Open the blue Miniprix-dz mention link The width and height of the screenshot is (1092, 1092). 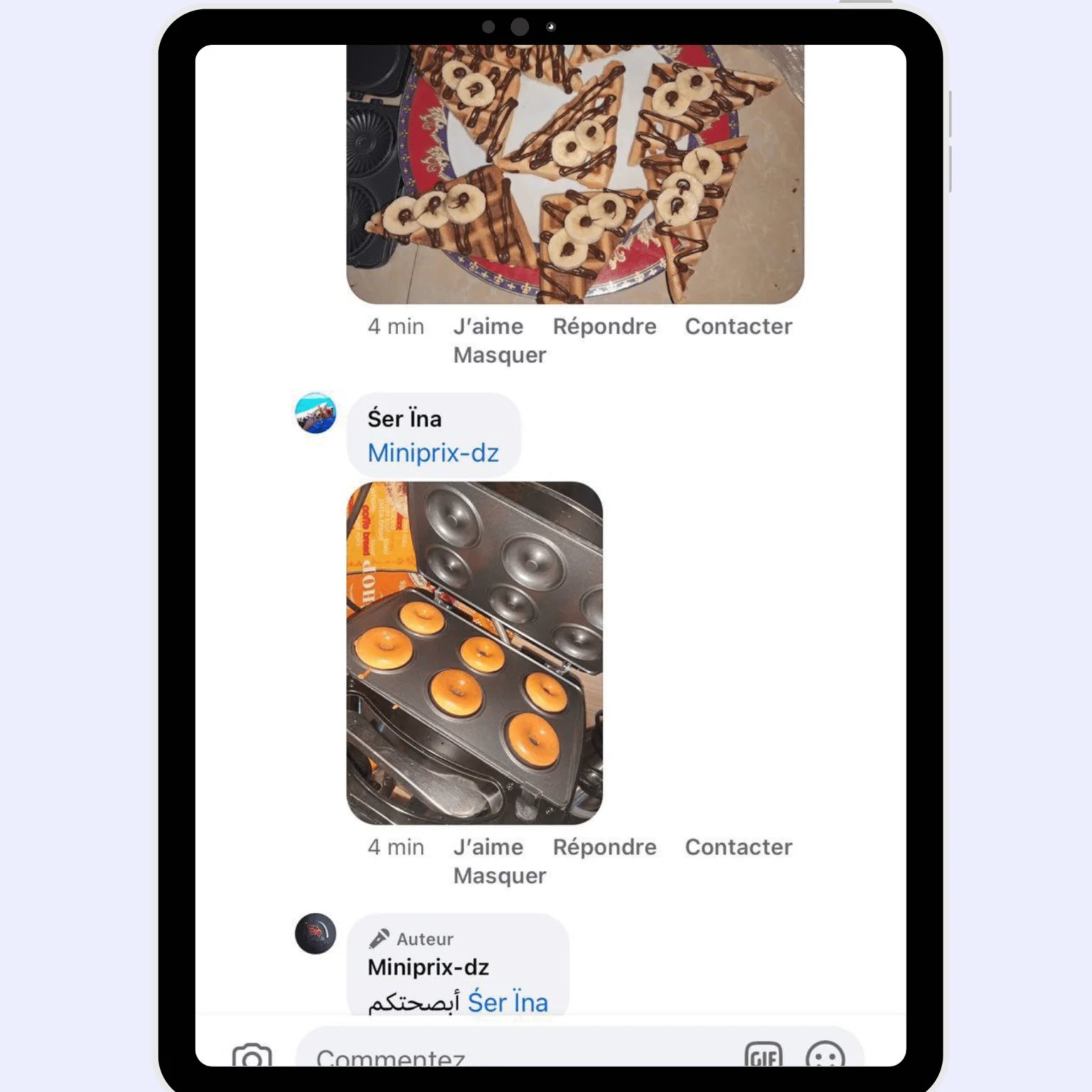[x=433, y=453]
